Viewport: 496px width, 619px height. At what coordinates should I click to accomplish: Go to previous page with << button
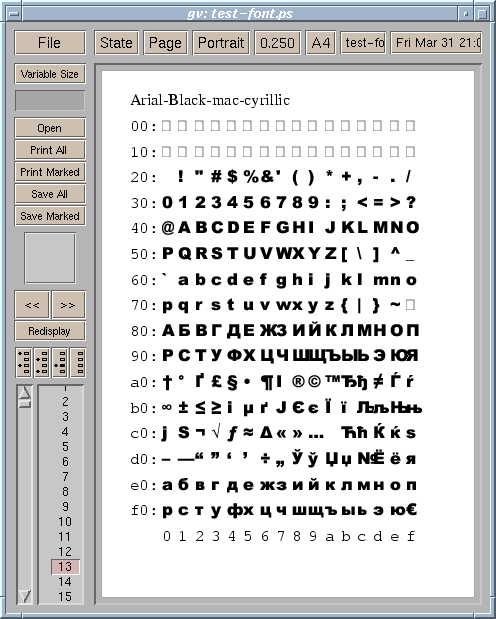(32, 305)
